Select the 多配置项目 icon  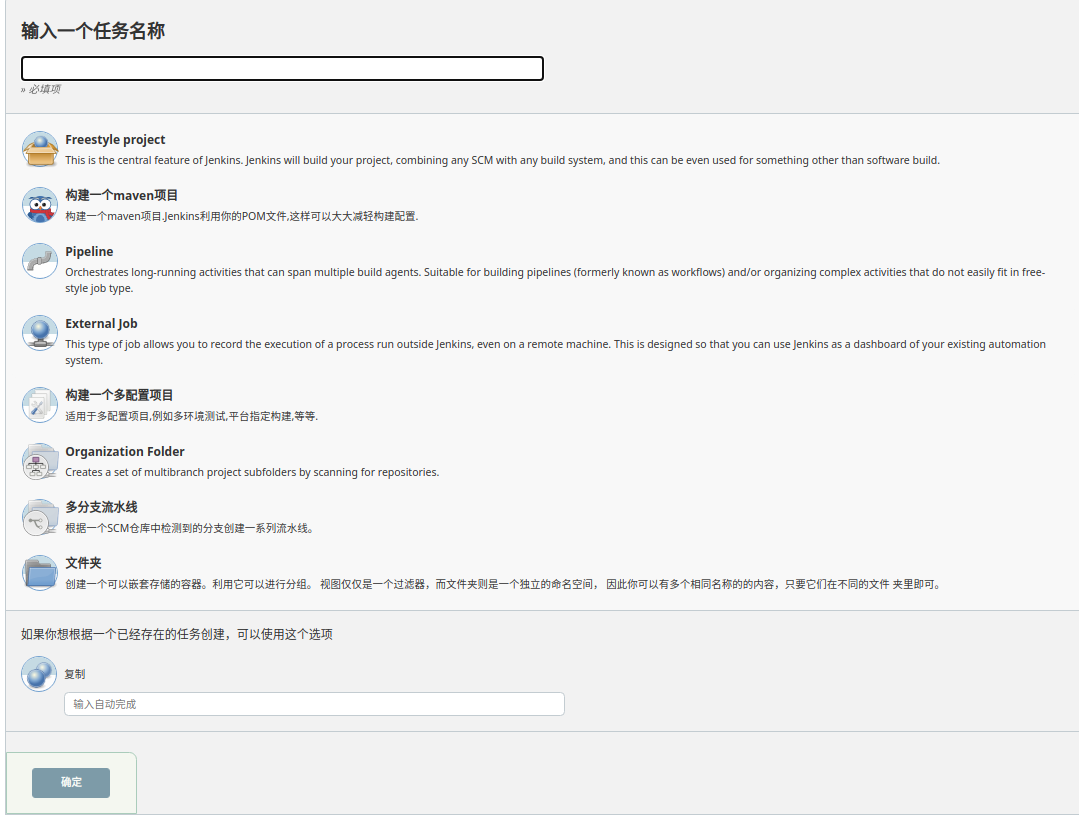coord(40,406)
